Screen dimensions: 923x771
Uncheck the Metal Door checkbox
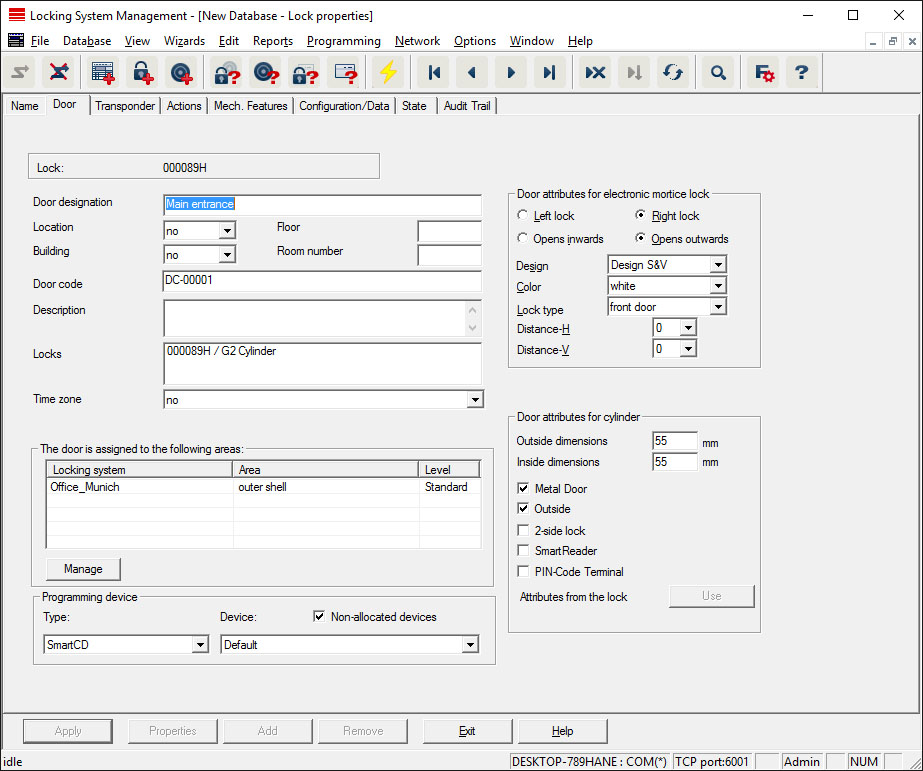coord(523,489)
